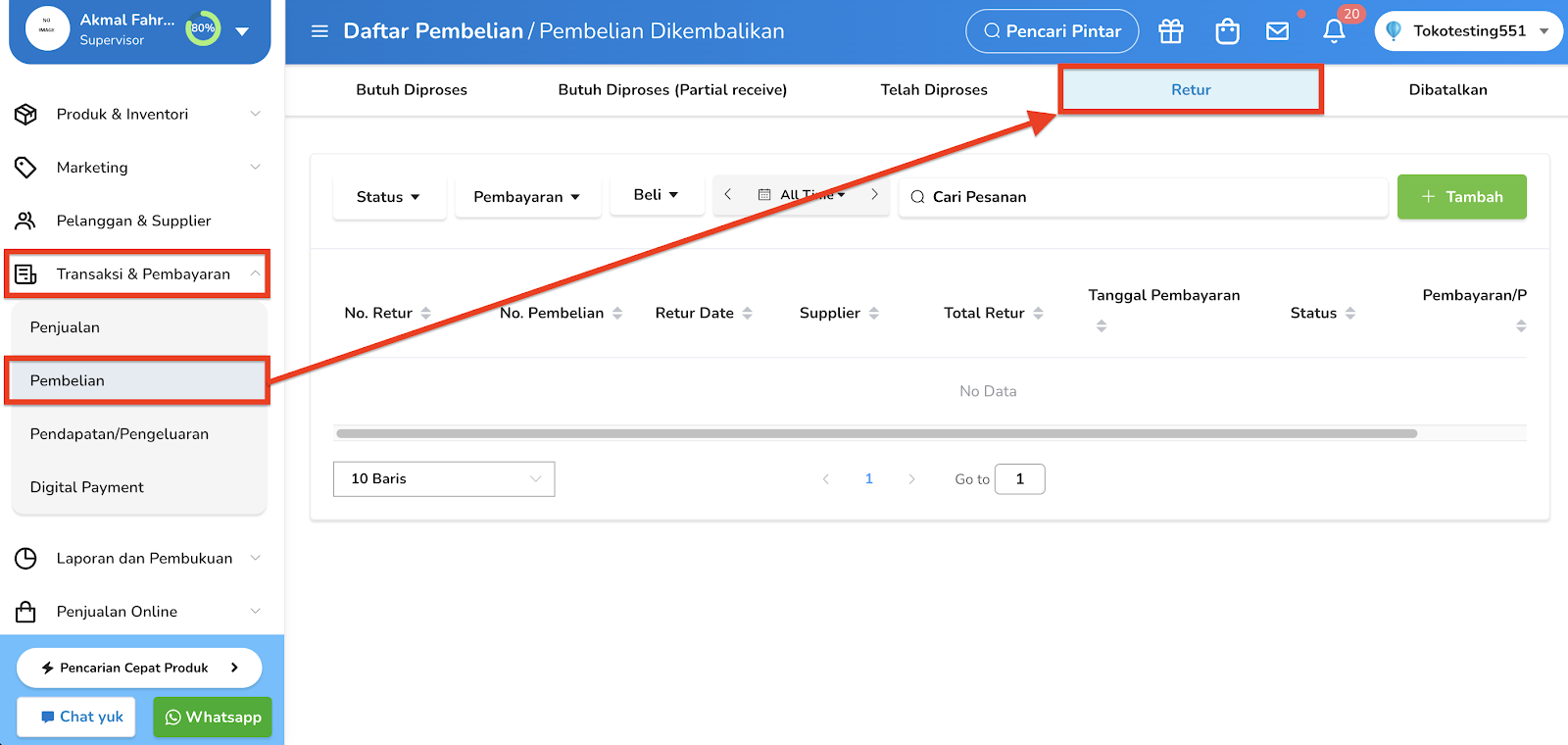Open notifications bell with 20 badge

point(1334,31)
